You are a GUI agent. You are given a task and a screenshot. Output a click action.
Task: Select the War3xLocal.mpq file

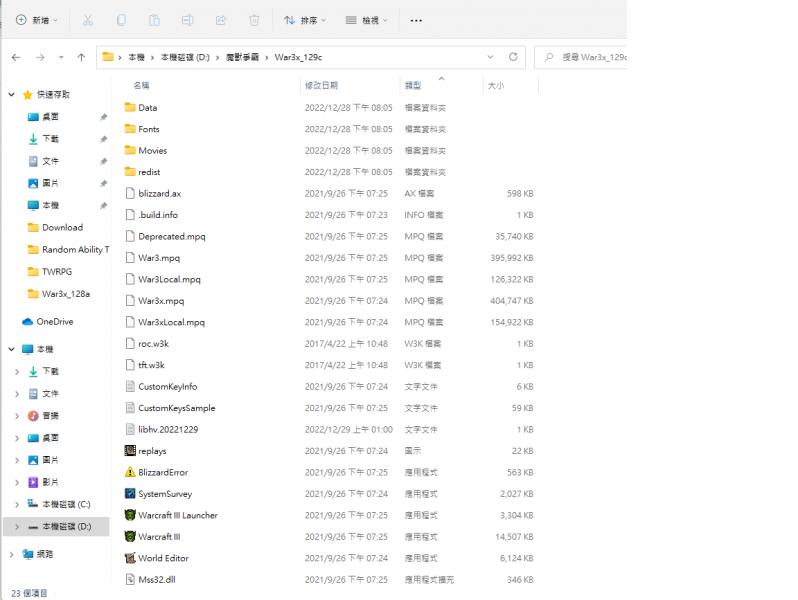click(171, 322)
